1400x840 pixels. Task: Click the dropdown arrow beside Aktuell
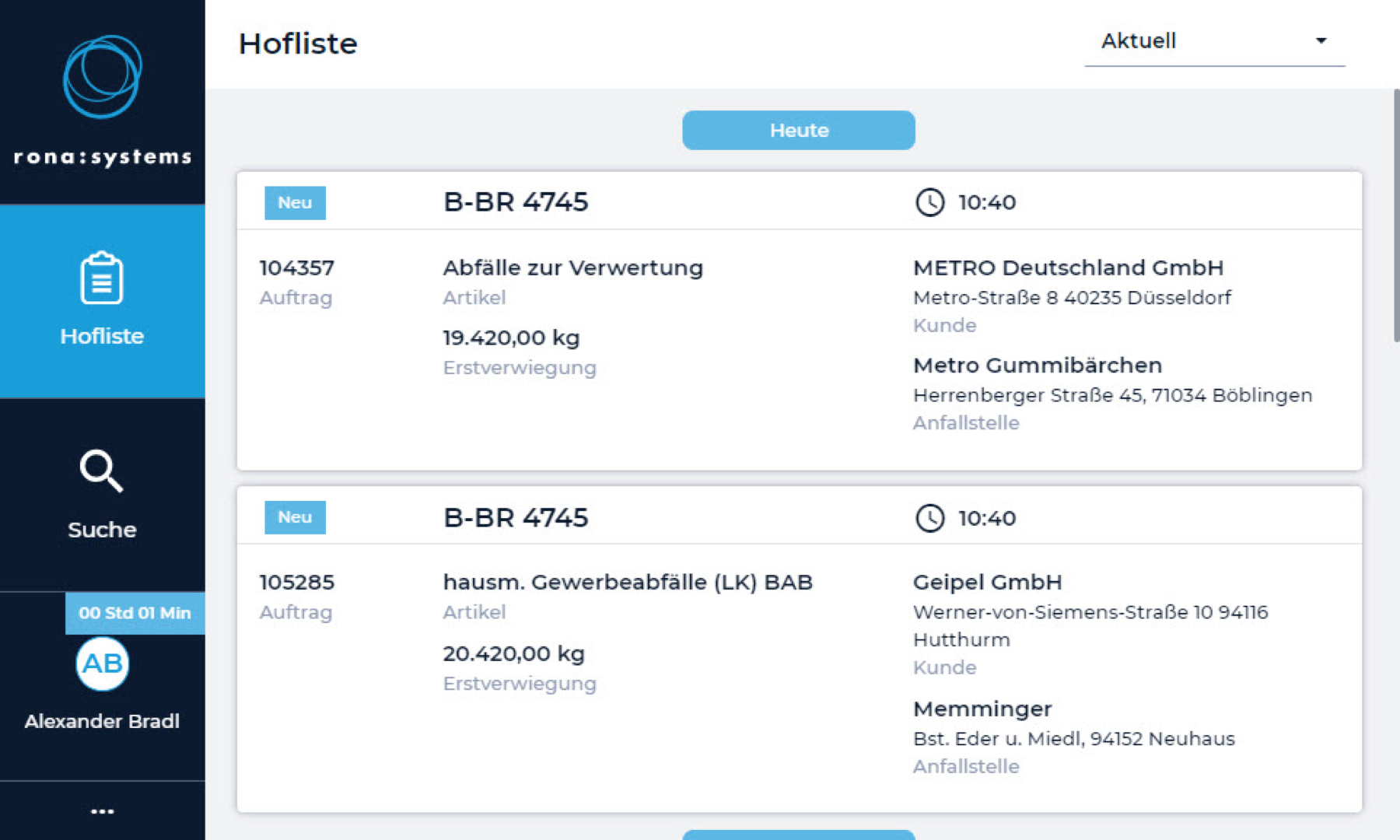point(1321,41)
